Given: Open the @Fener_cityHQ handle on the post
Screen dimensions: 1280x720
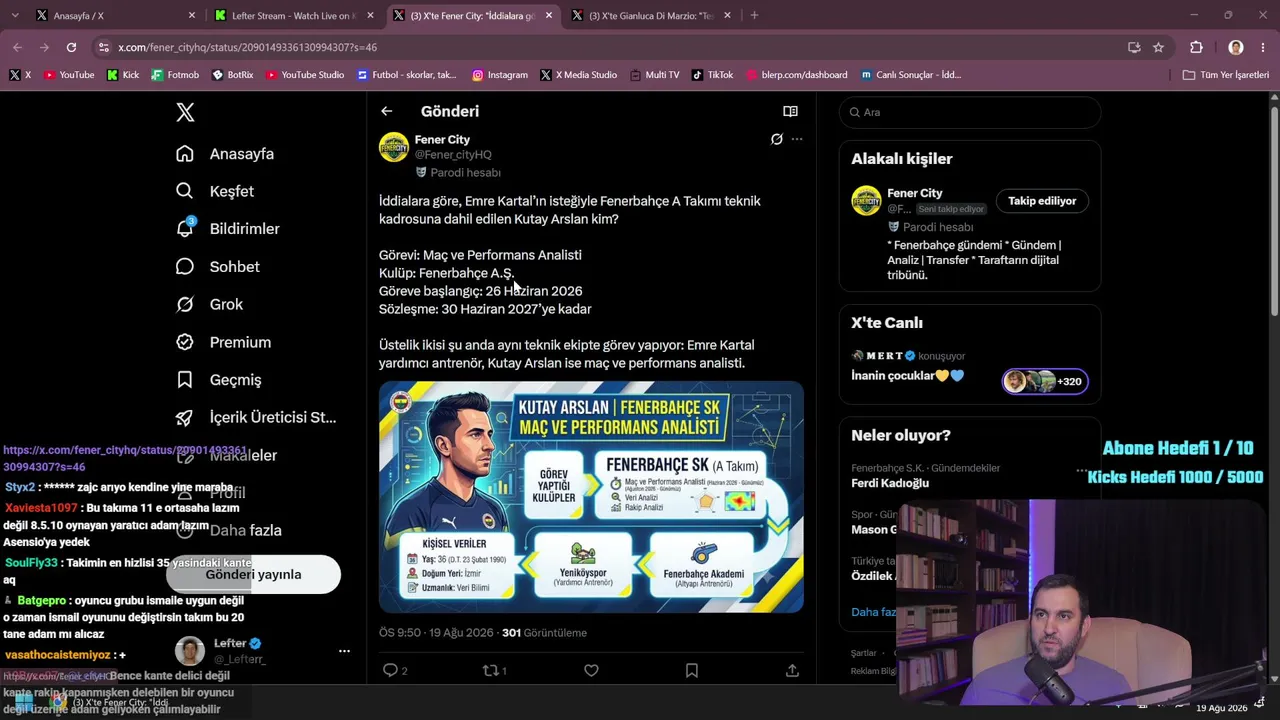Looking at the screenshot, I should tap(453, 155).
